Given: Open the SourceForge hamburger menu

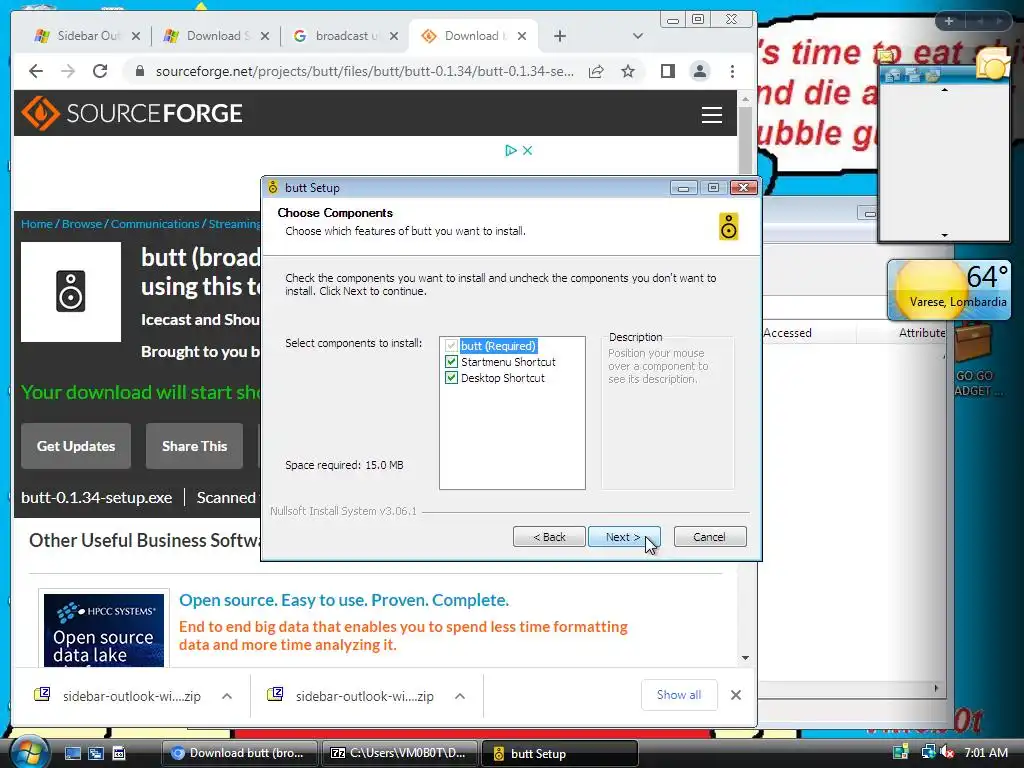Looking at the screenshot, I should (712, 115).
